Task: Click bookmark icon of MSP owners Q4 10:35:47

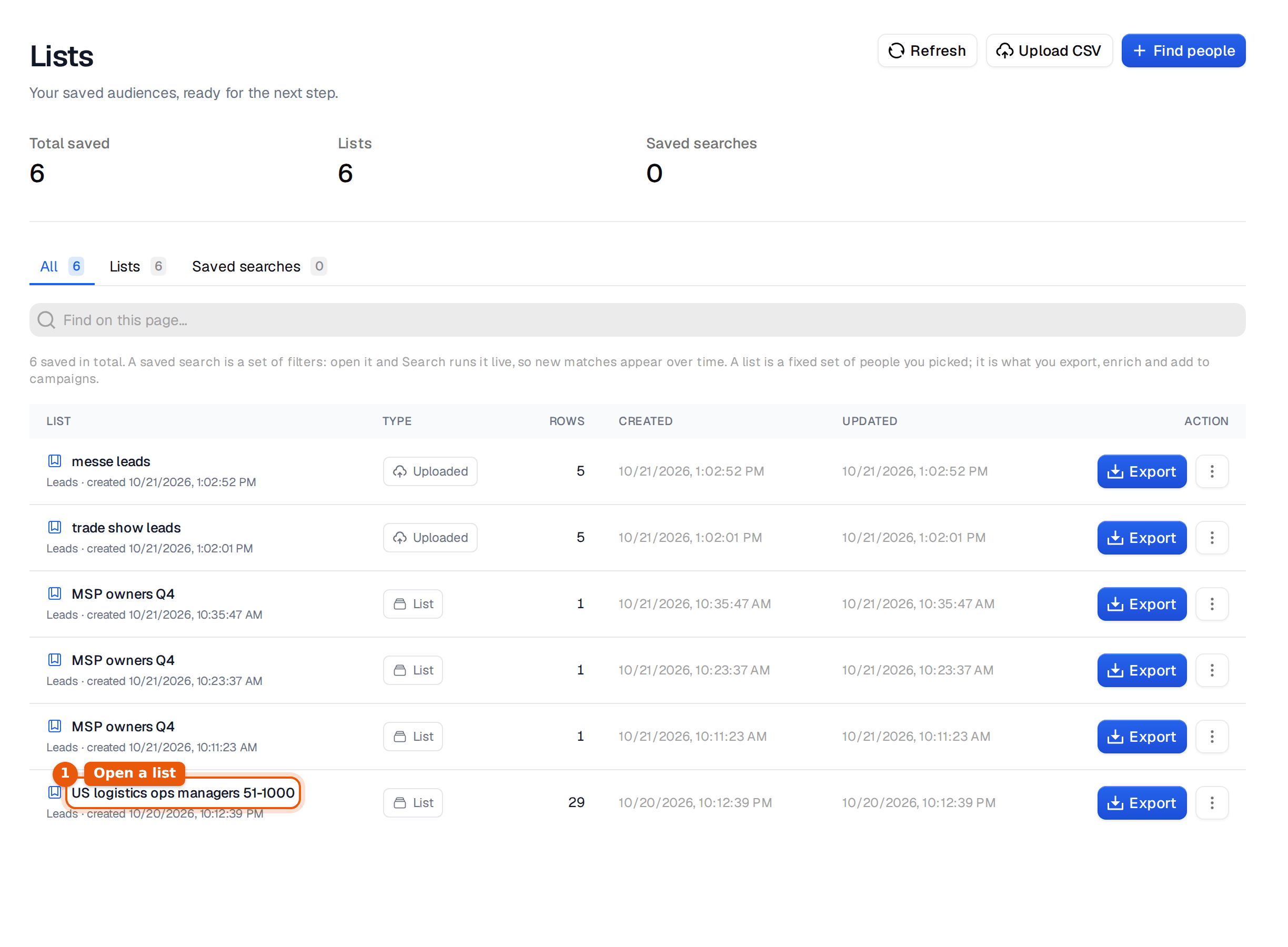Action: (54, 593)
